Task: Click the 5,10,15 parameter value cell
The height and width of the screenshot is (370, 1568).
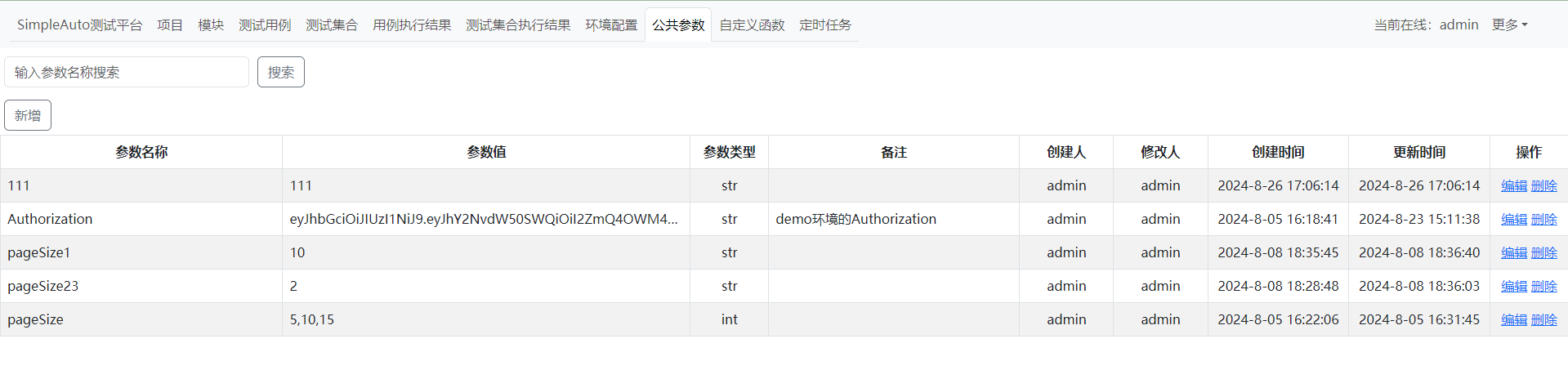Action: pos(486,319)
